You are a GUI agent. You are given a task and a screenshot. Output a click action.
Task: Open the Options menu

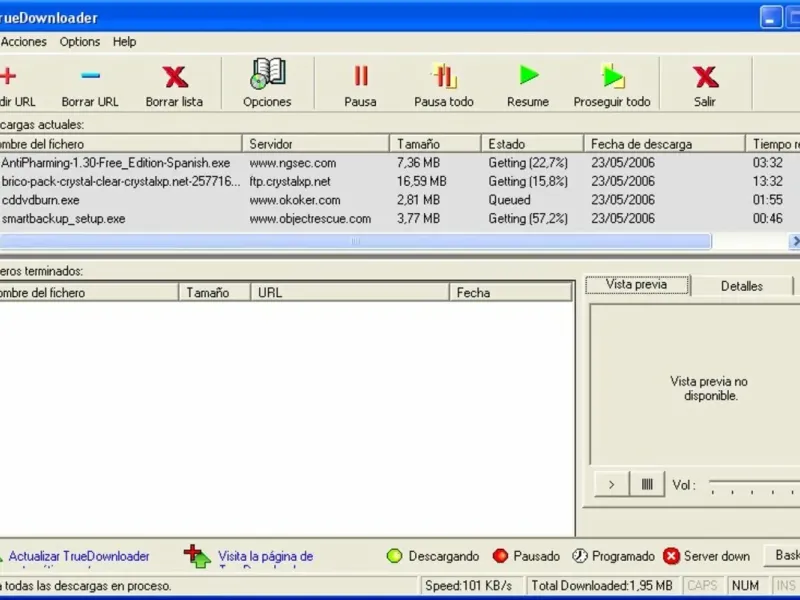80,42
